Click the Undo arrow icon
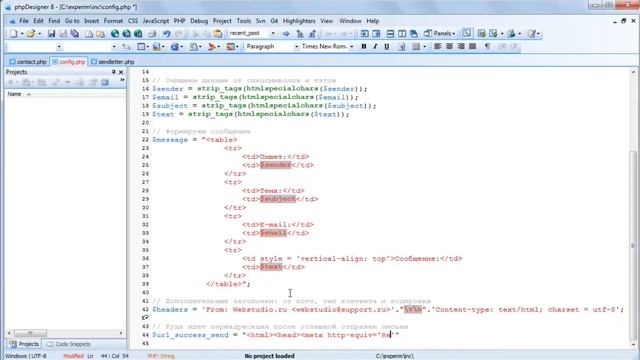 (166, 34)
